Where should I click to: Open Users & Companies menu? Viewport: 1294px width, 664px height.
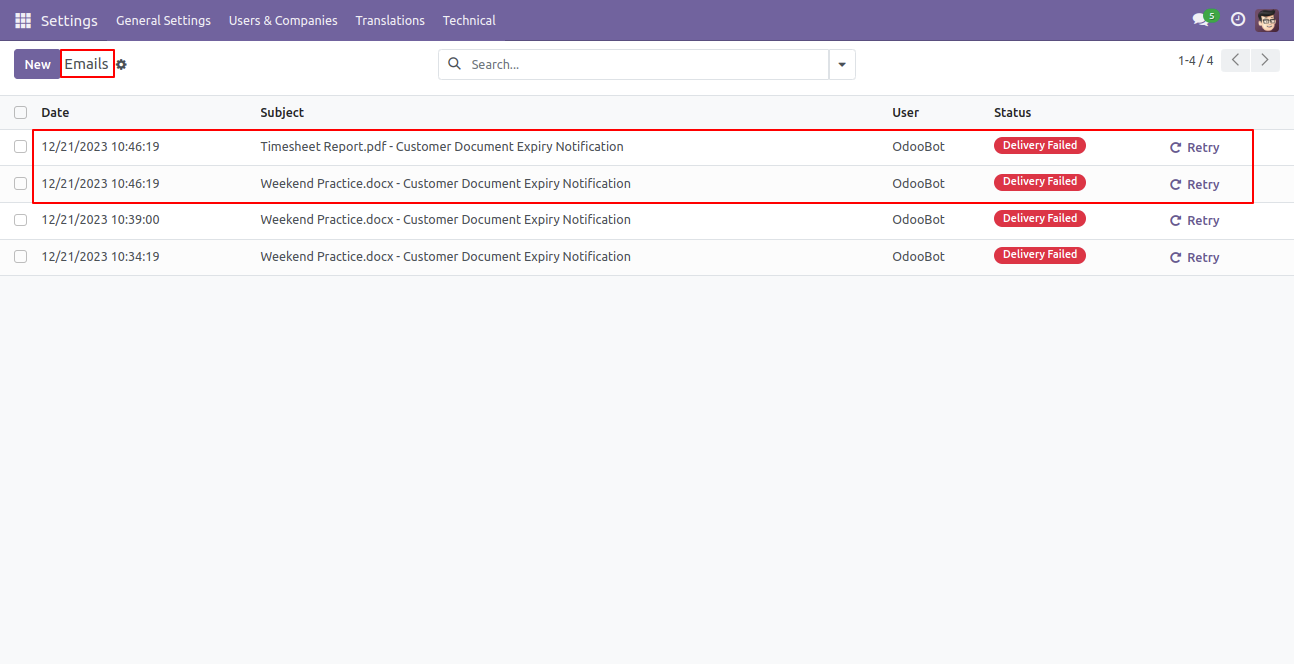[283, 20]
